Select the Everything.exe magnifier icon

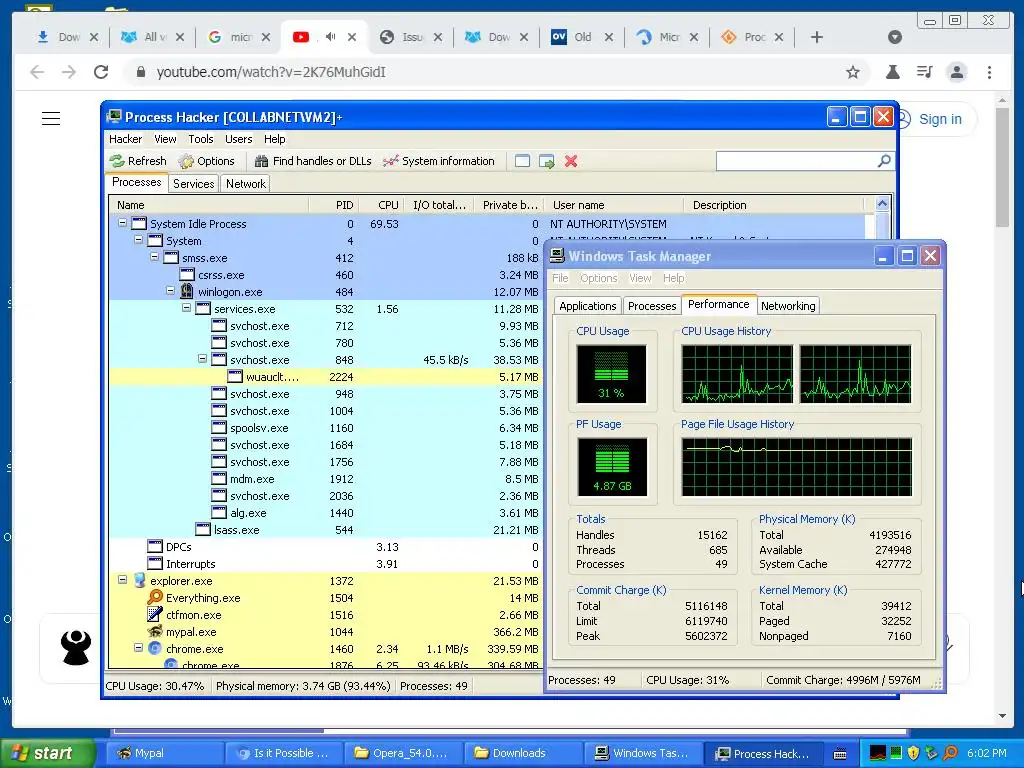pyautogui.click(x=155, y=598)
